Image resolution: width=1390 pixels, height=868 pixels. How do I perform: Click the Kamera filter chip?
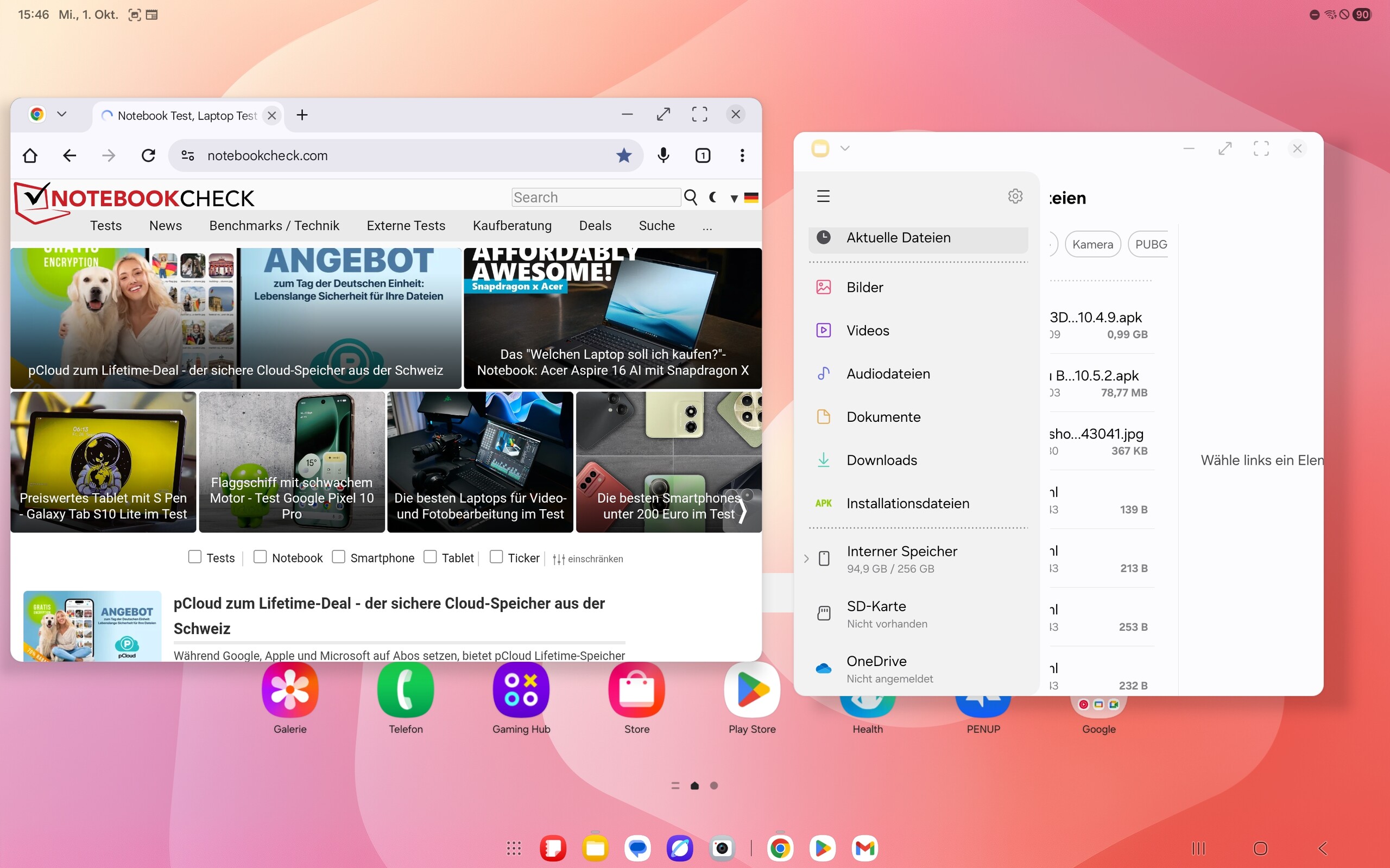[1092, 245]
